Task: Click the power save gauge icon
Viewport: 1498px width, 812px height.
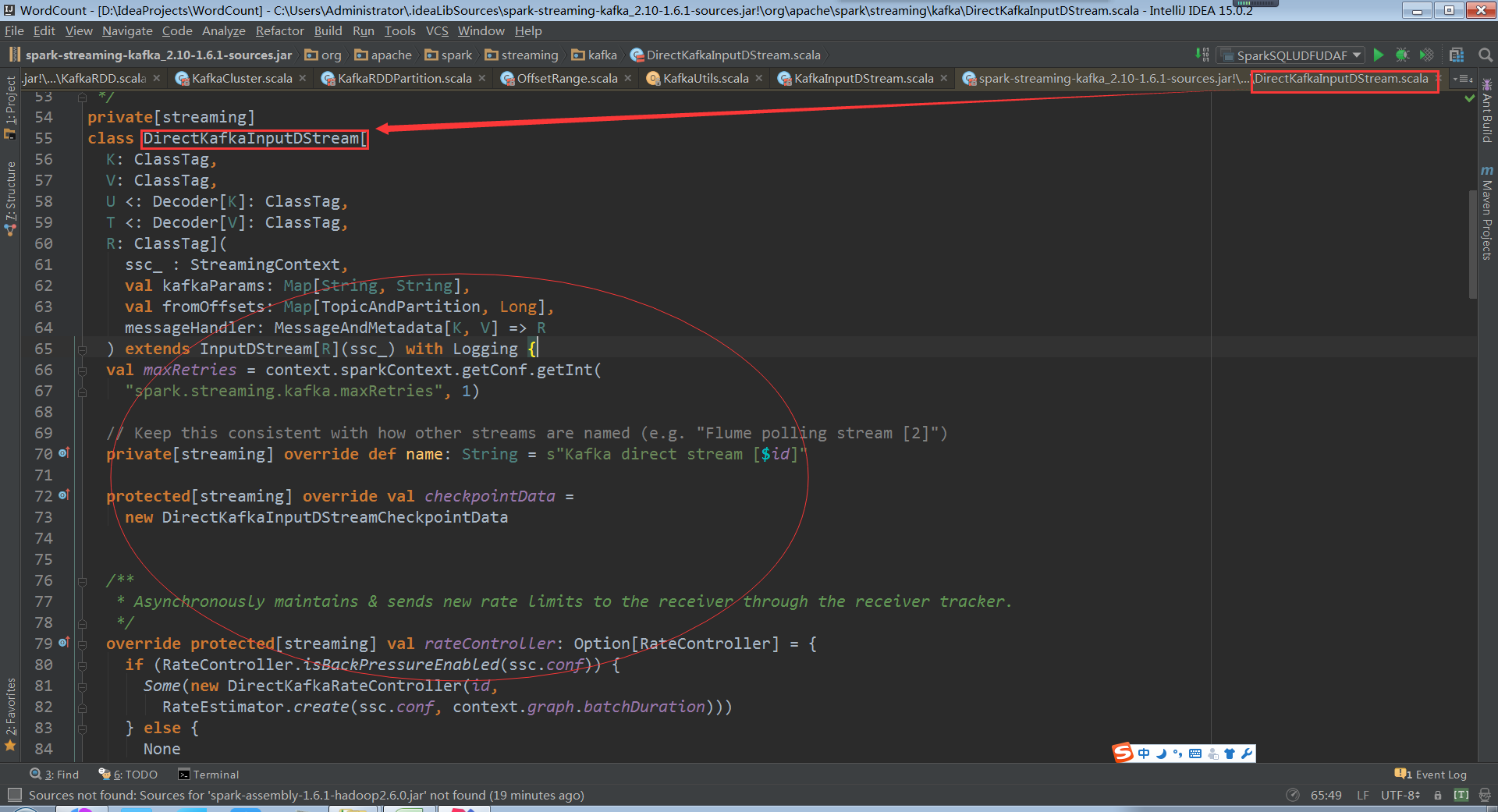Action: click(1293, 795)
